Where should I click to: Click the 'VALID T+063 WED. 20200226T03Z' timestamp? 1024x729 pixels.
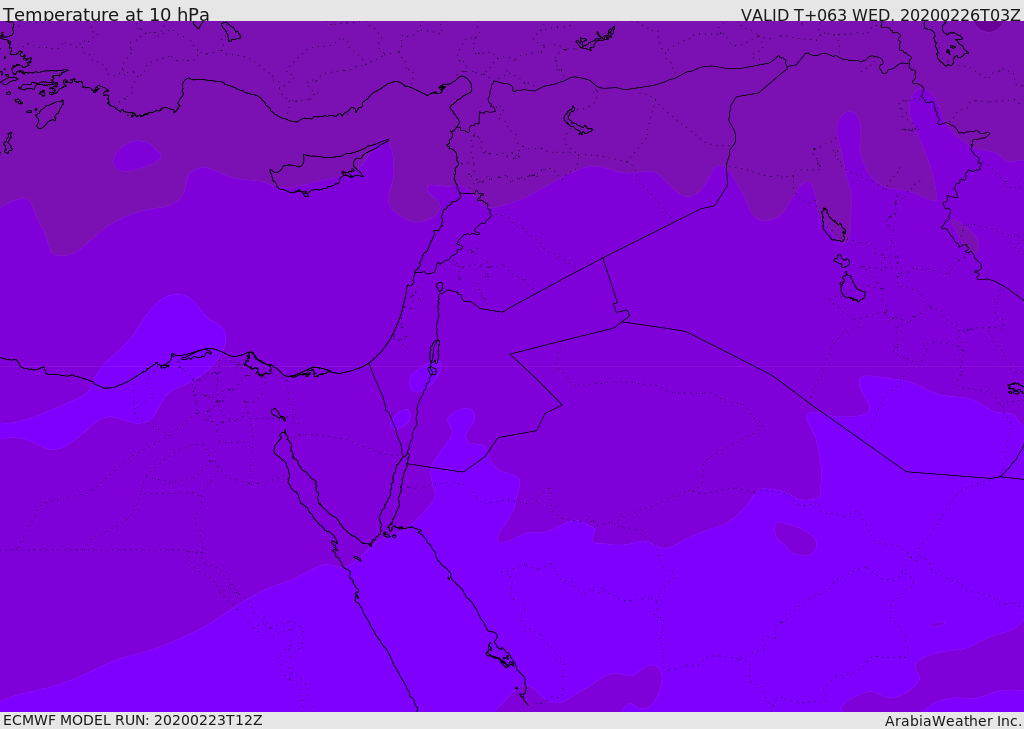[880, 14]
